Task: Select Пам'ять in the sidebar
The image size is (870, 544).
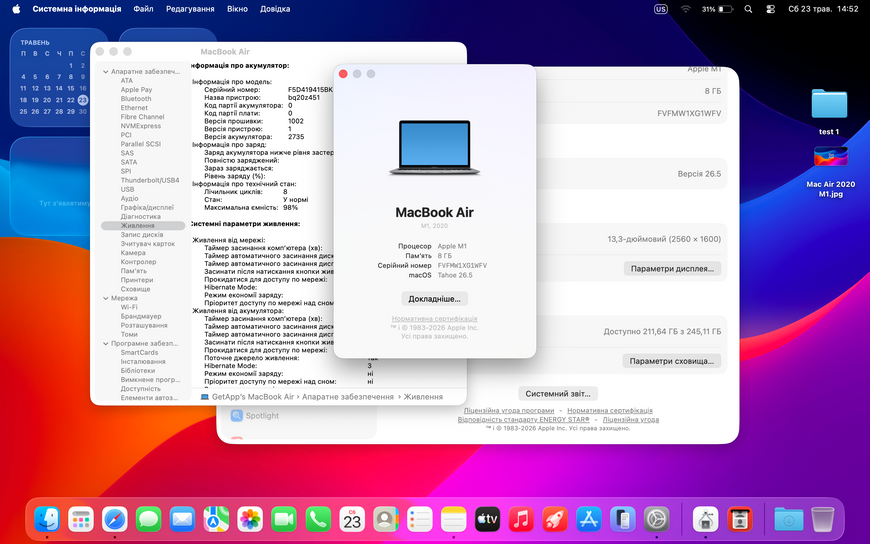Action: (134, 271)
